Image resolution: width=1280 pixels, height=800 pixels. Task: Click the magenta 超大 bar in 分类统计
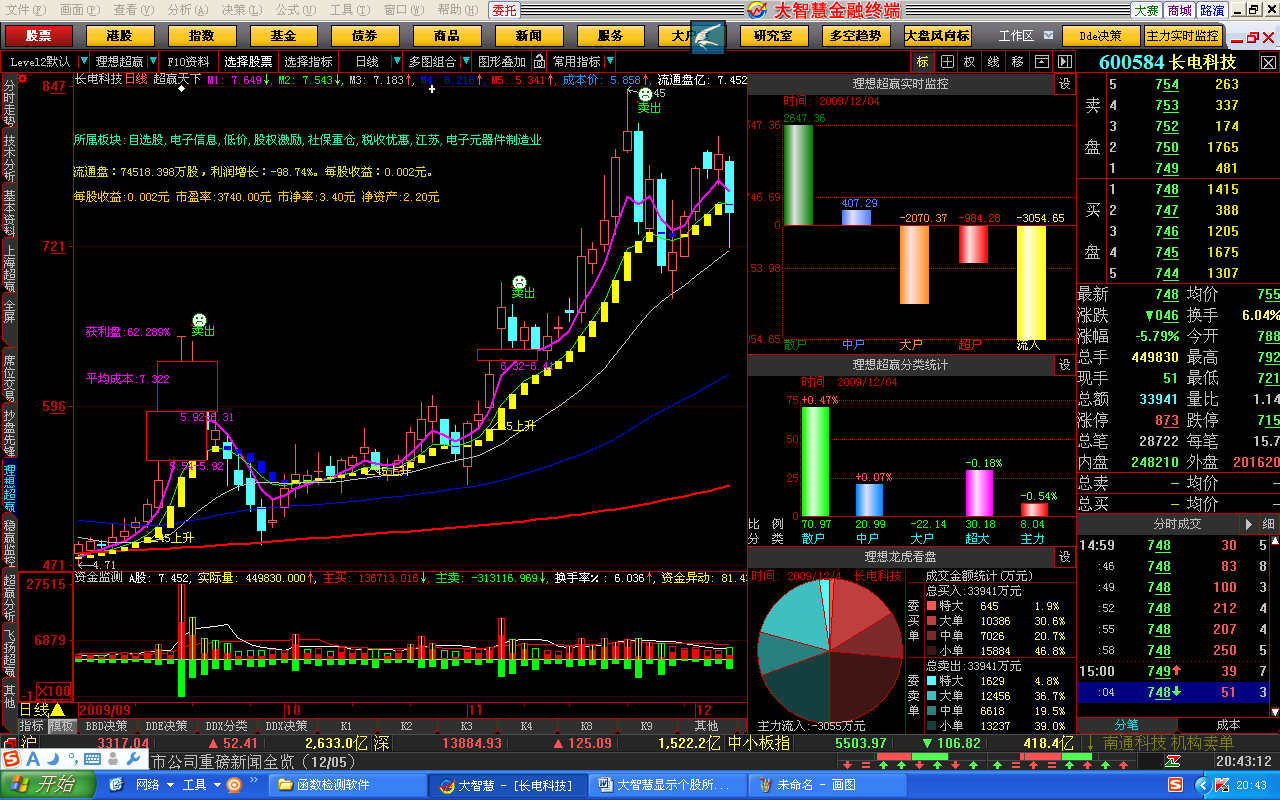pos(979,493)
